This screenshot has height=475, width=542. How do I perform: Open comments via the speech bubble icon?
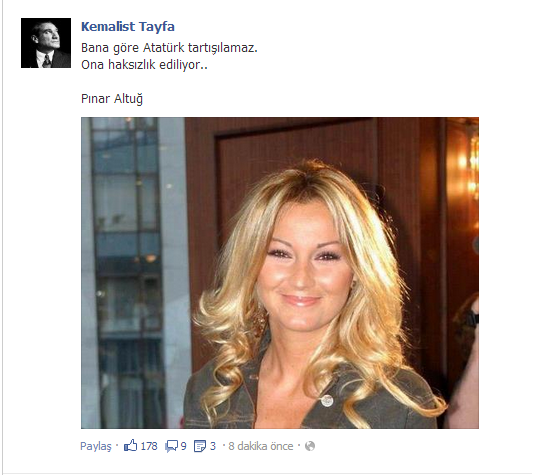(171, 446)
